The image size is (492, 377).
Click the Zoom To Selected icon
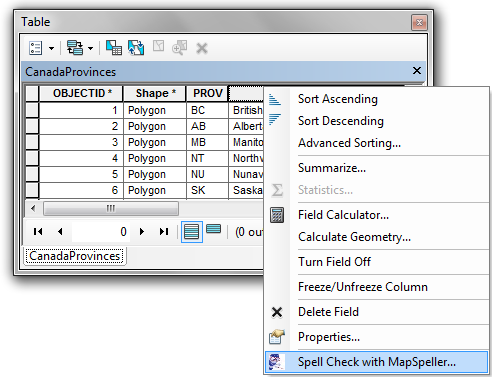pyautogui.click(x=179, y=48)
